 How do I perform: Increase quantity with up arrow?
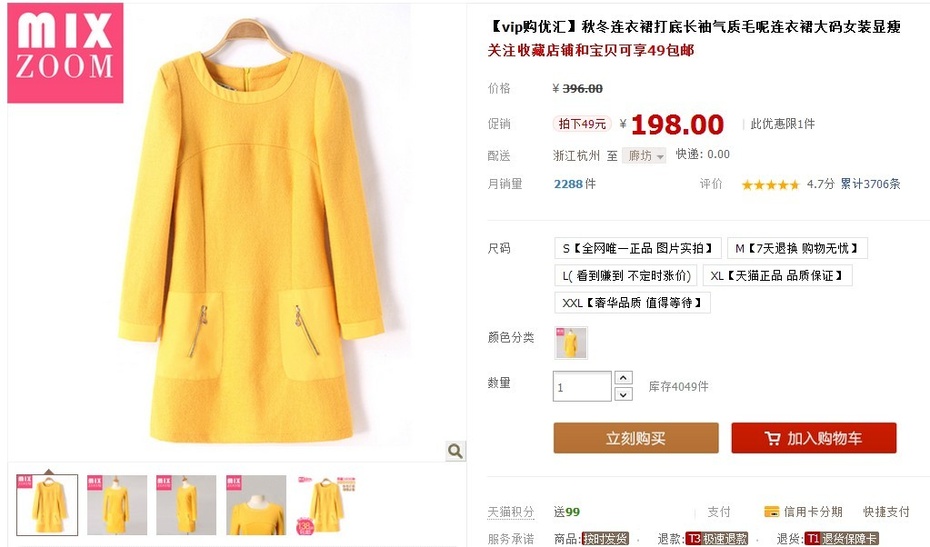[x=623, y=377]
